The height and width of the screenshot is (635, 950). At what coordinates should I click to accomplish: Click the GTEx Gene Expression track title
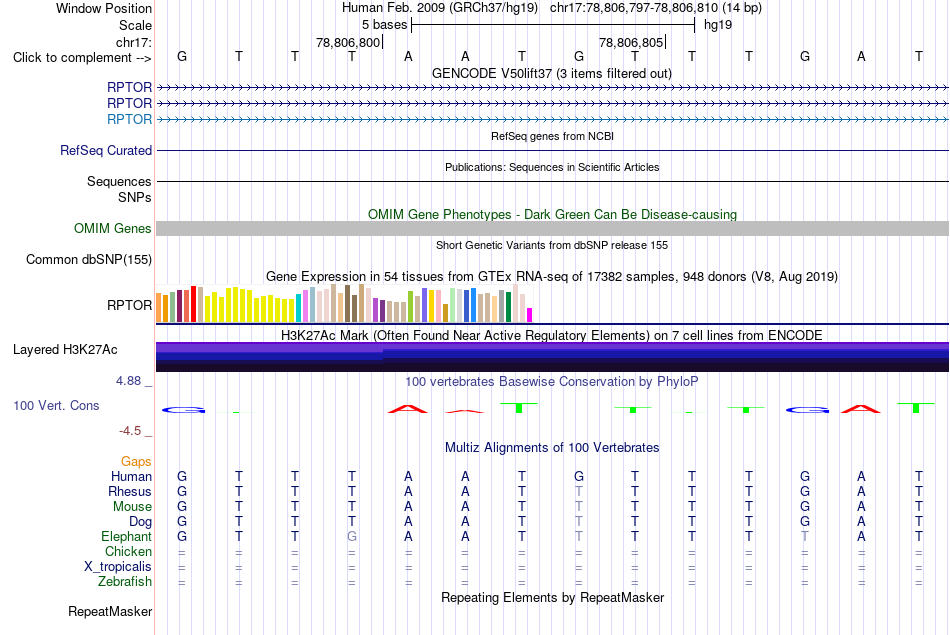point(552,277)
